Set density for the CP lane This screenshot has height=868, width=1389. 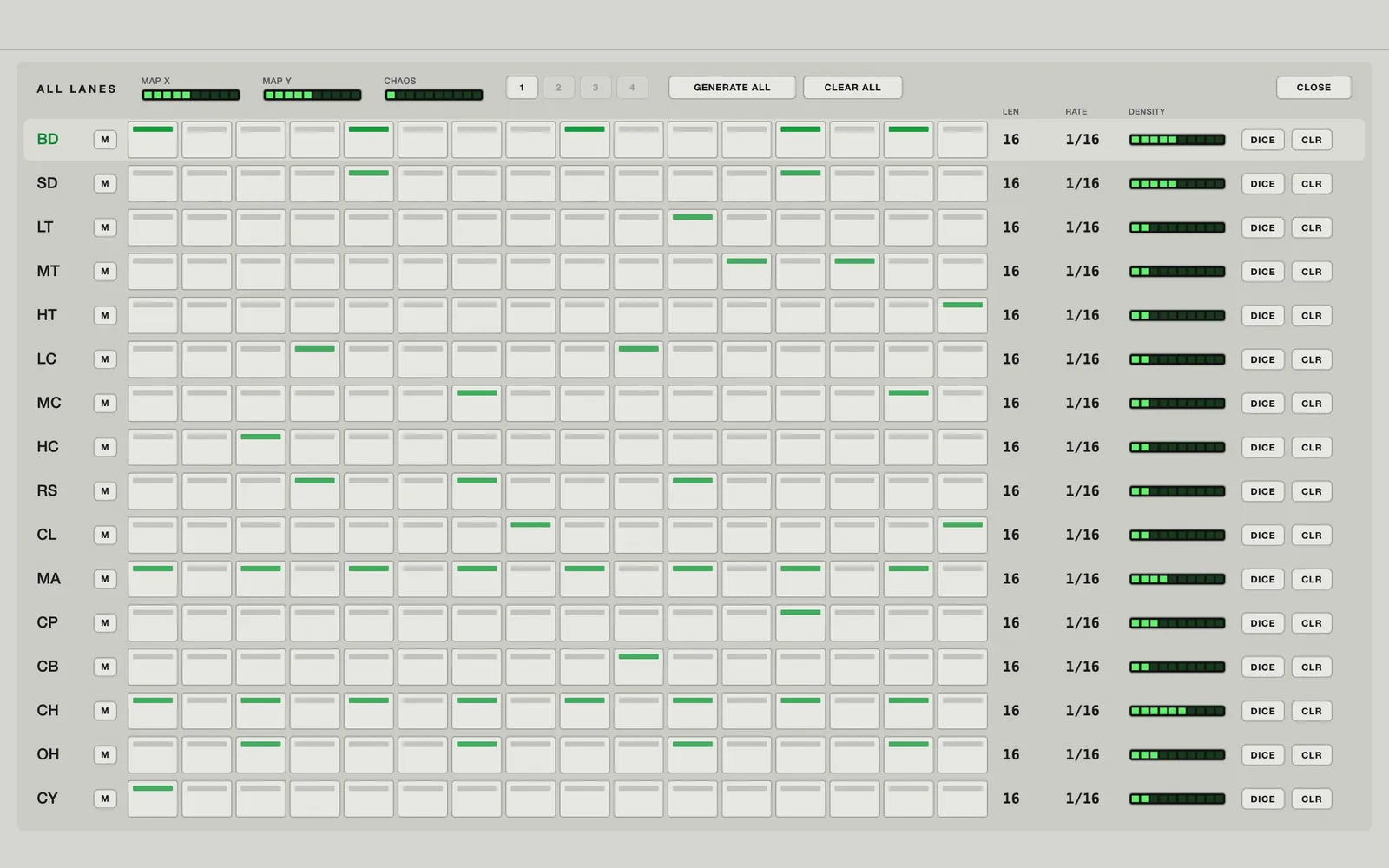[1177, 623]
